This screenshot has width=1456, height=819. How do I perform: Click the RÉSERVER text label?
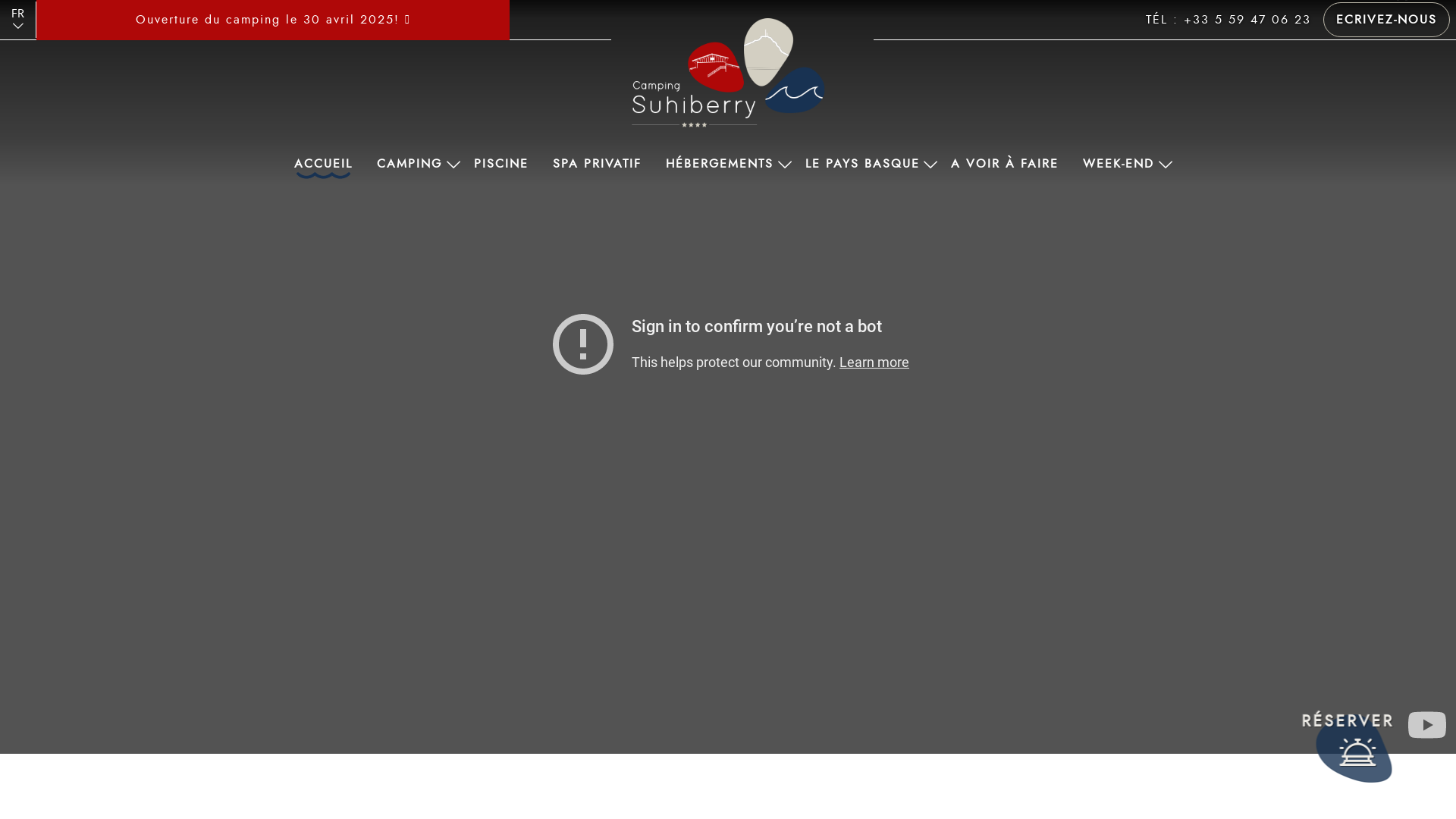pos(1347,720)
